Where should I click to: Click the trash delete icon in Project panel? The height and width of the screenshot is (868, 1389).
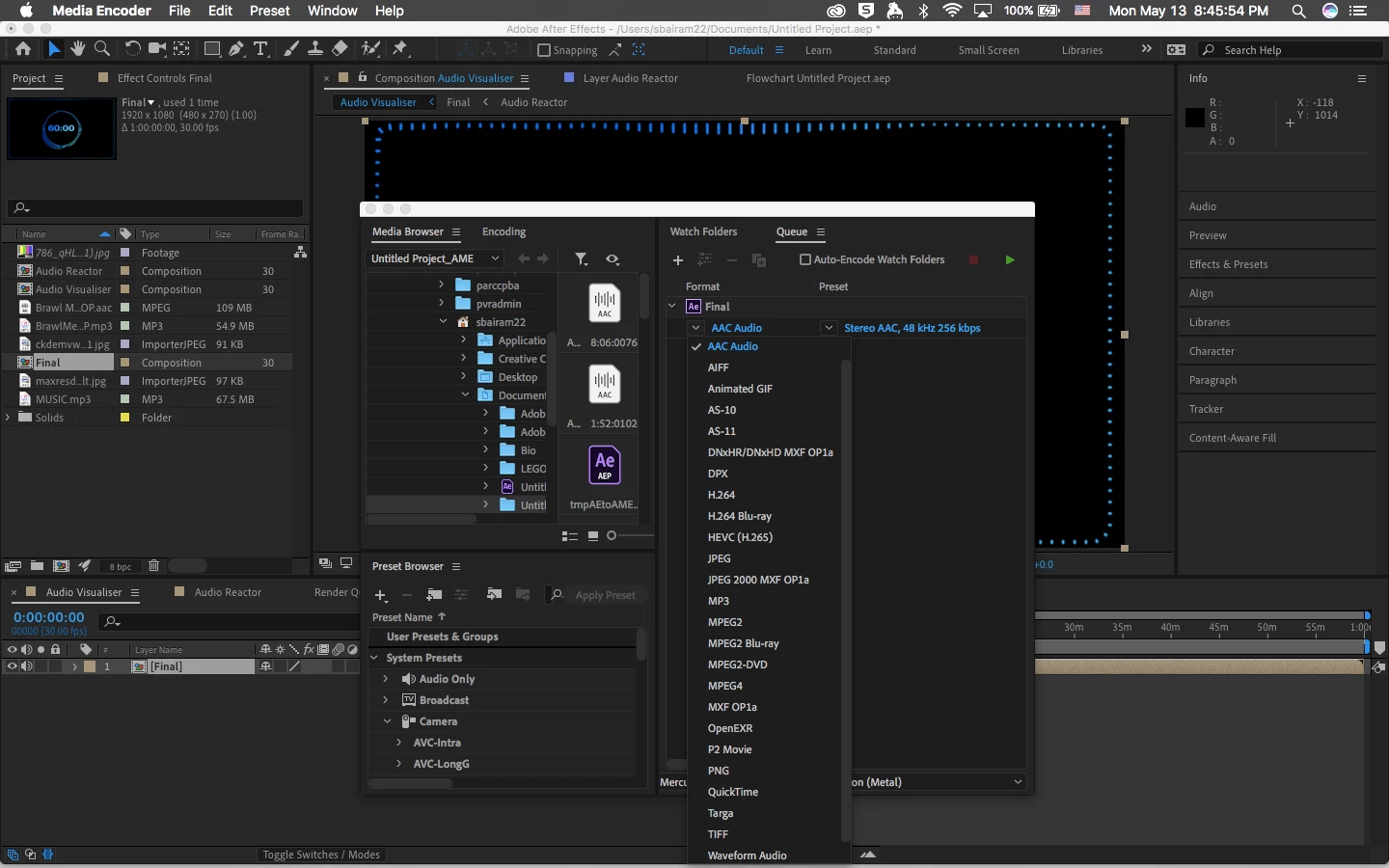(x=153, y=566)
